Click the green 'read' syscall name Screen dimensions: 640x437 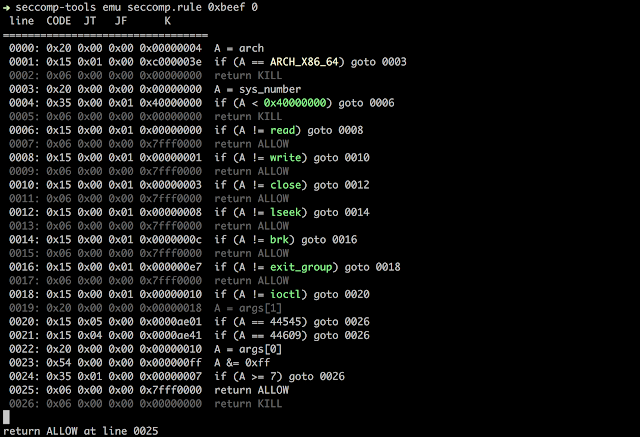point(282,130)
